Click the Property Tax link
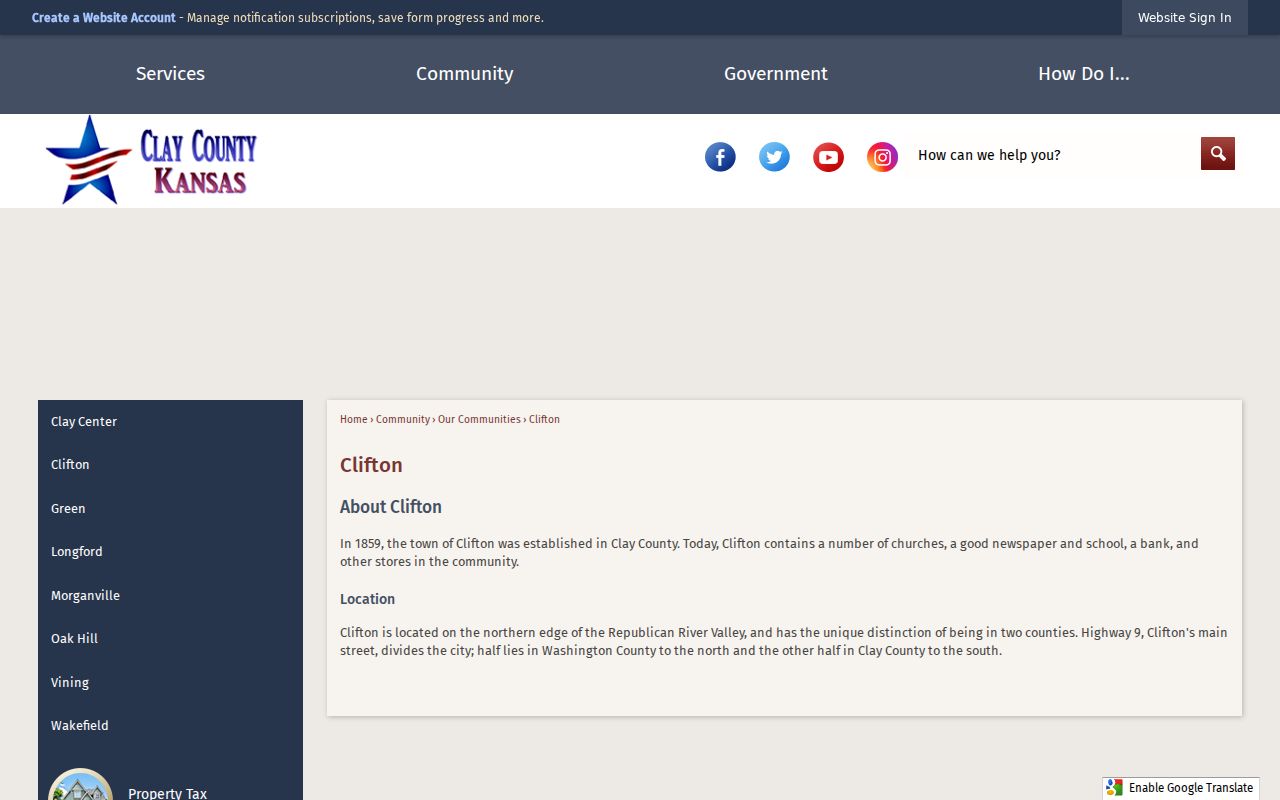Image resolution: width=1280 pixels, height=800 pixels. pos(167,793)
